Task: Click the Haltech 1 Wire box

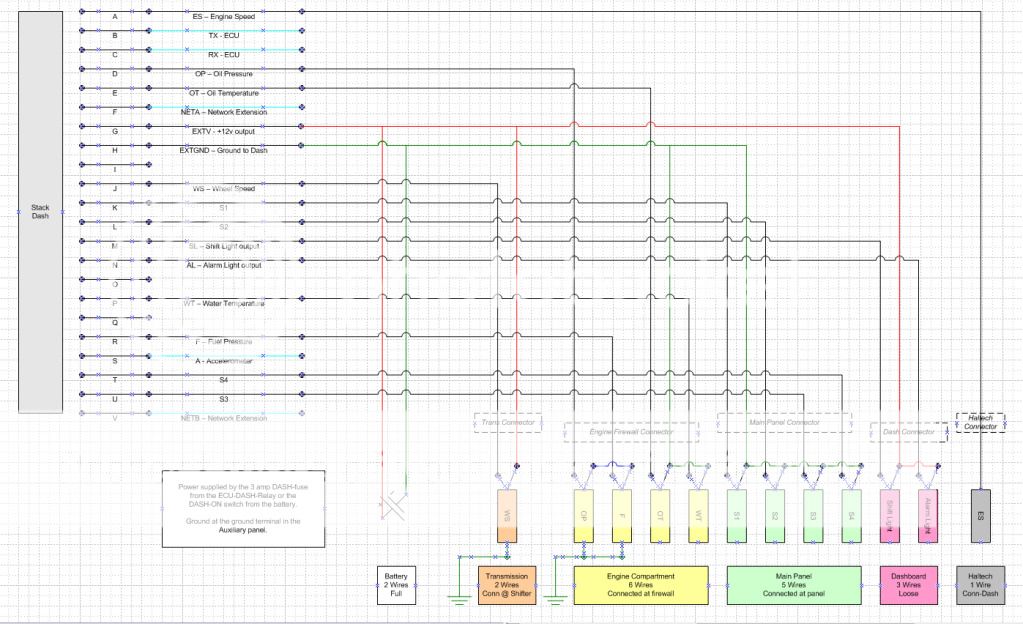Action: [981, 585]
